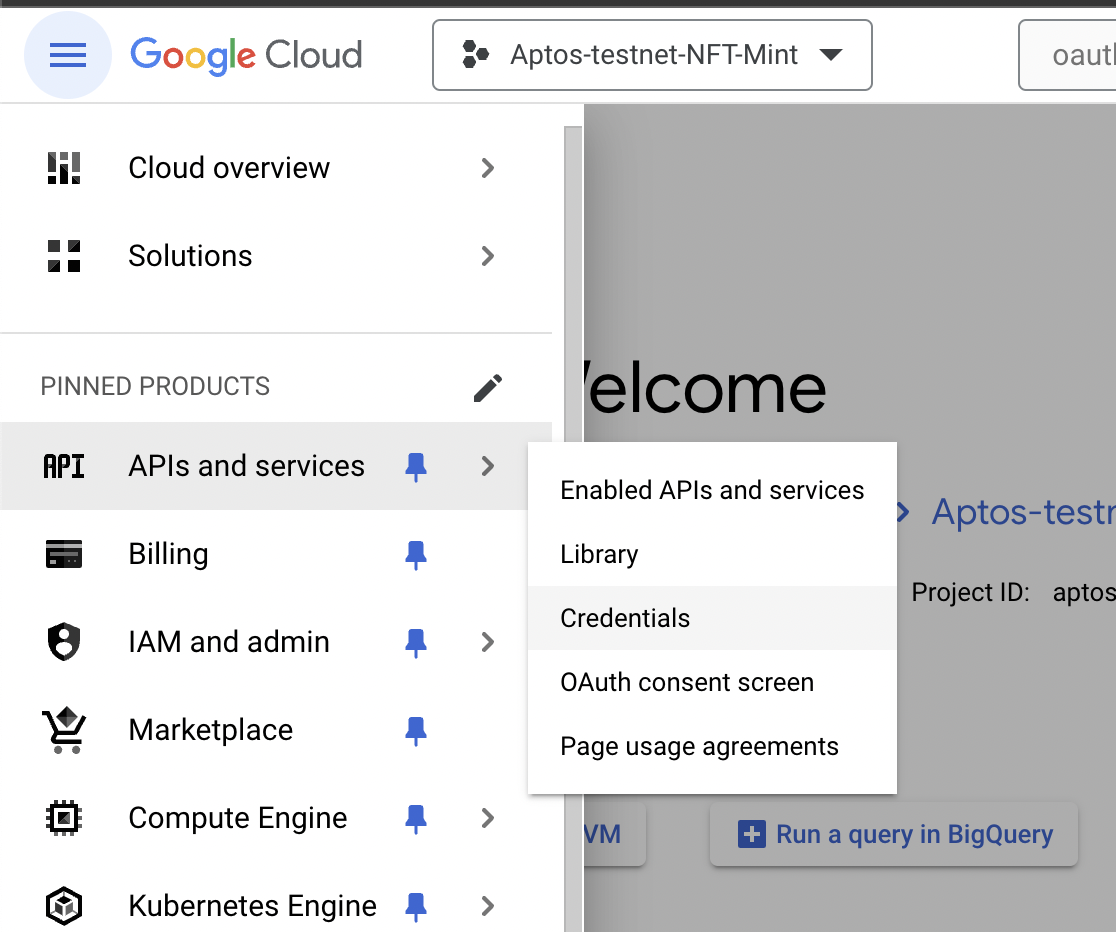The height and width of the screenshot is (932, 1116).
Task: Click the Billing card icon
Action: 64,554
